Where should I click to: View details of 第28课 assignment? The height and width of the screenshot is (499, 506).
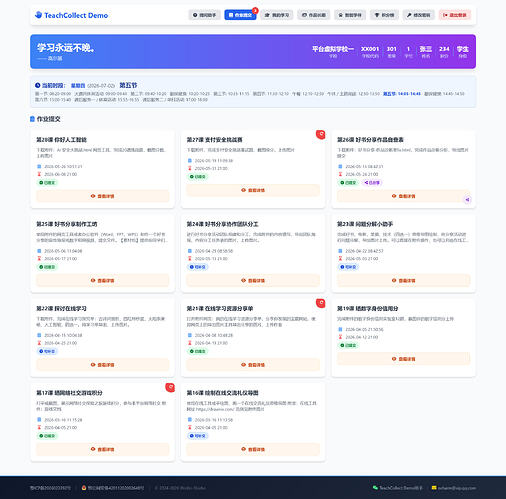tap(103, 196)
